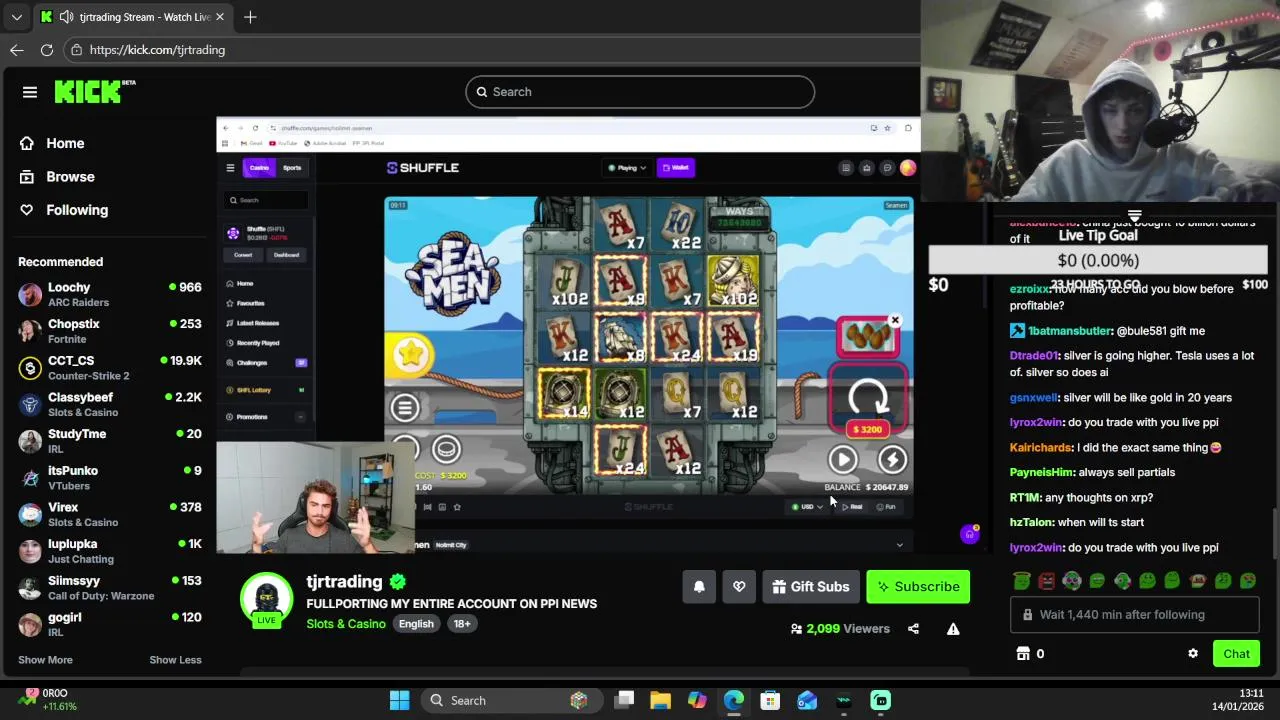This screenshot has height=720, width=1280.
Task: Click the Gift Subs button
Action: coord(810,587)
